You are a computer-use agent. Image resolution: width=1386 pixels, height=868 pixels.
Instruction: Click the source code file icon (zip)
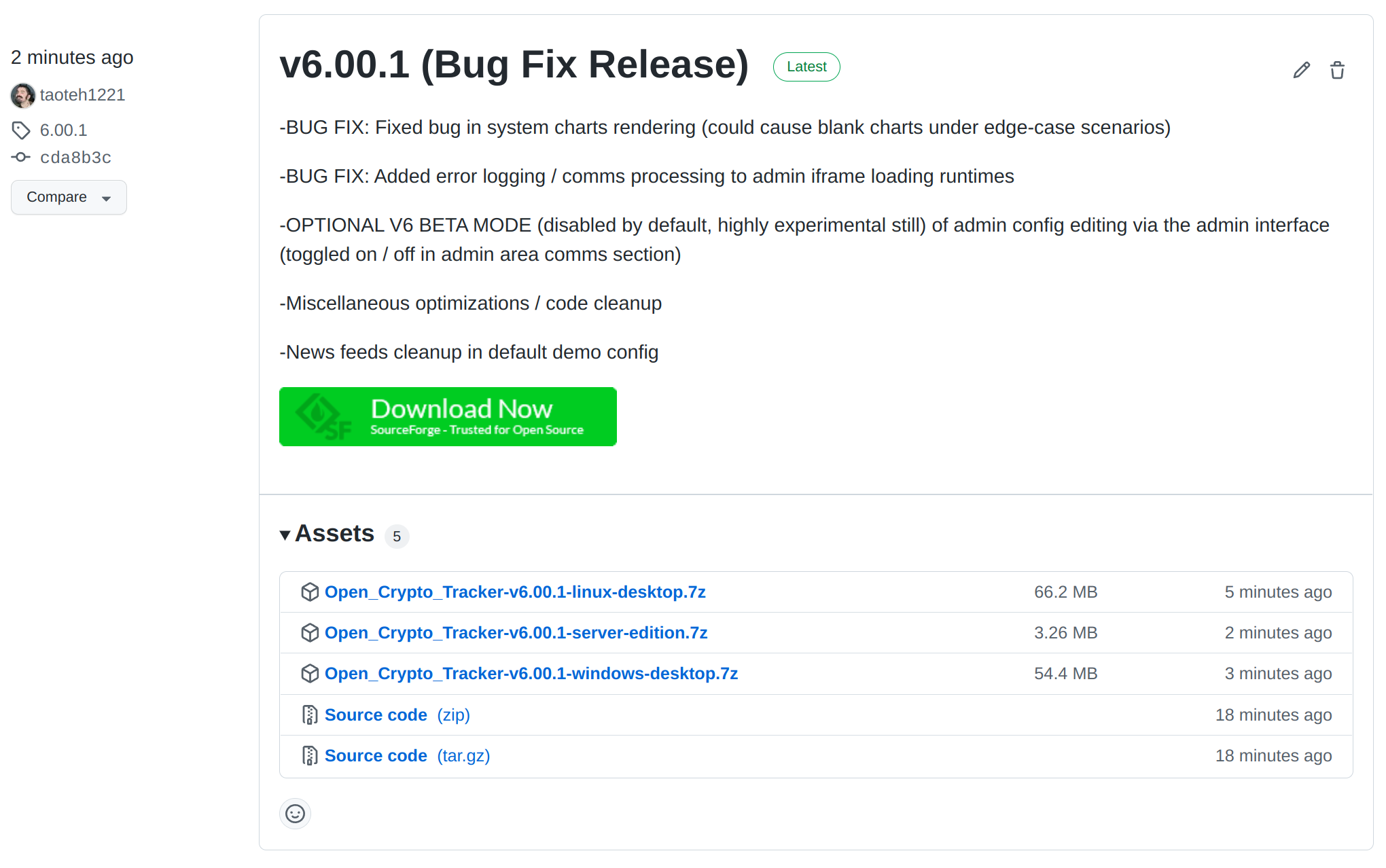pyautogui.click(x=309, y=714)
